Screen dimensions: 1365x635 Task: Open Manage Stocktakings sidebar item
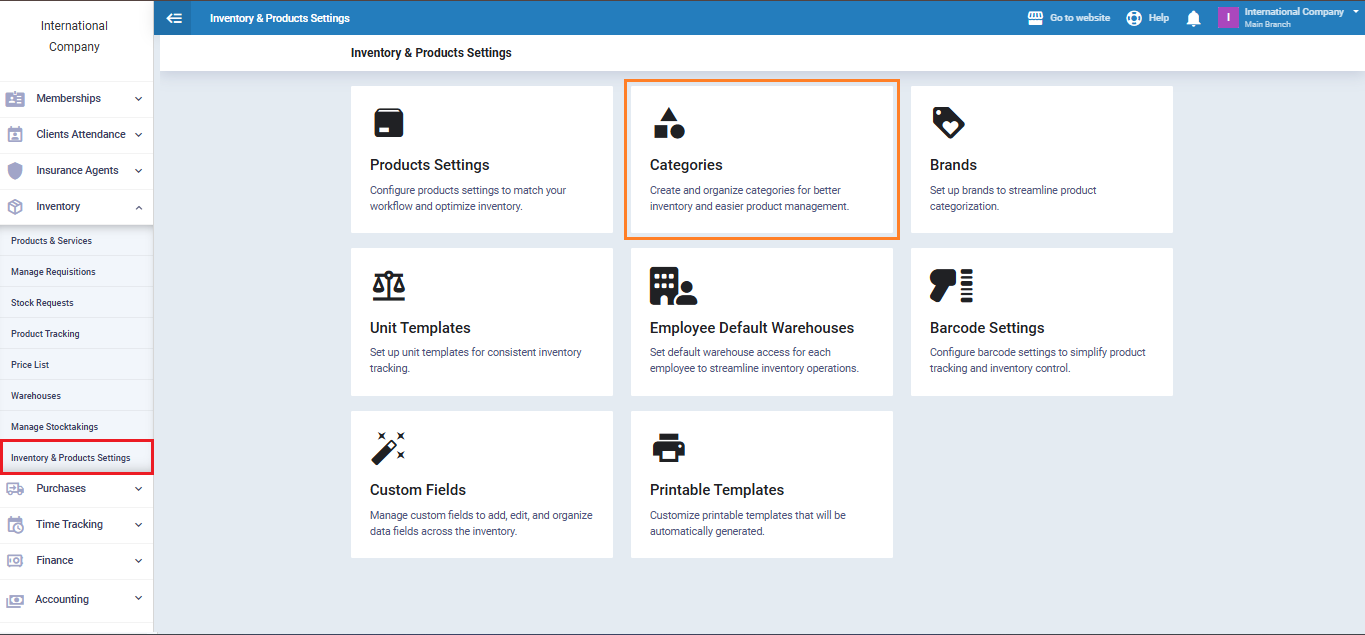(x=54, y=427)
